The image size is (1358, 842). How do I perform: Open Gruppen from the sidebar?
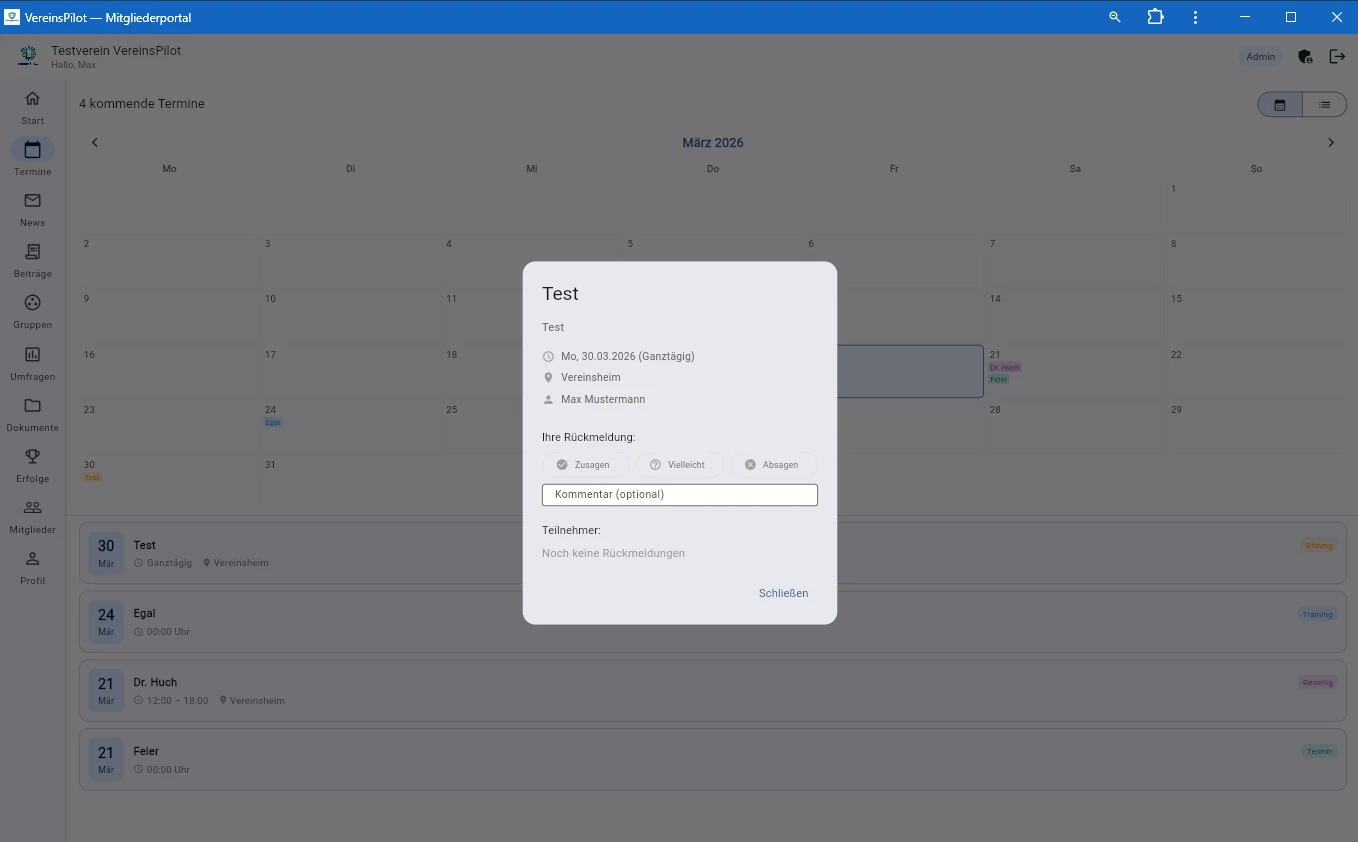[x=32, y=310]
